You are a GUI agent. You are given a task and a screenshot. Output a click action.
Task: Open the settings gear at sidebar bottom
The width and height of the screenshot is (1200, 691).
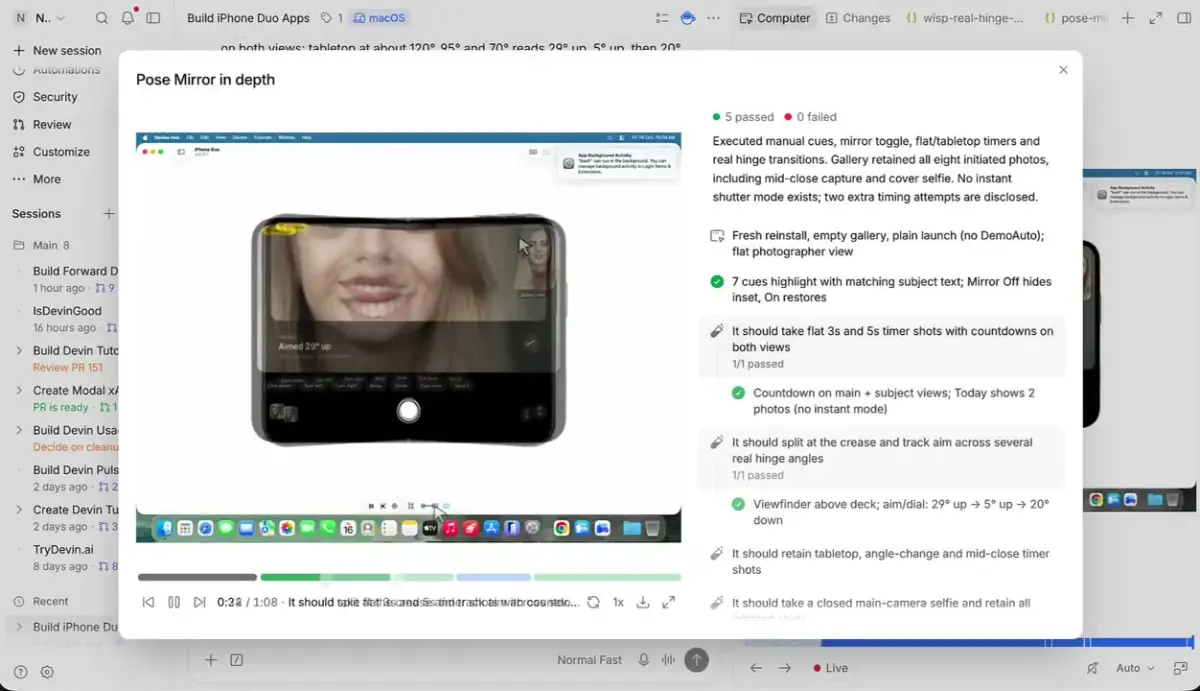[47, 672]
